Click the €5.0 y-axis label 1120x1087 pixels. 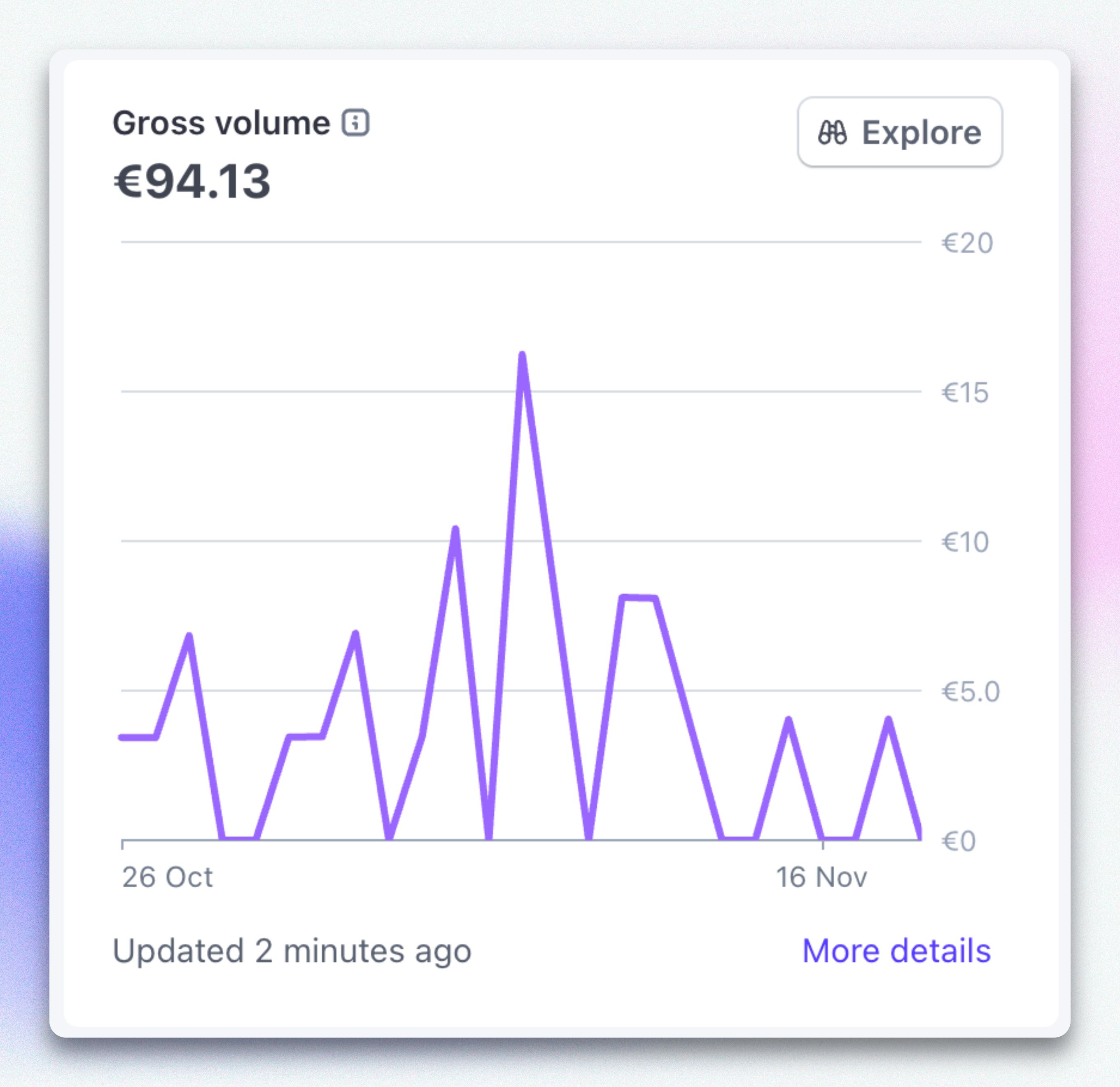970,691
